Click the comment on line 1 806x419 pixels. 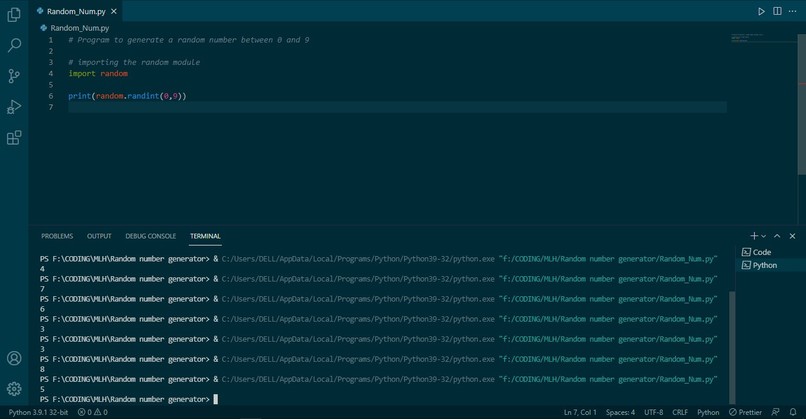tap(189, 40)
